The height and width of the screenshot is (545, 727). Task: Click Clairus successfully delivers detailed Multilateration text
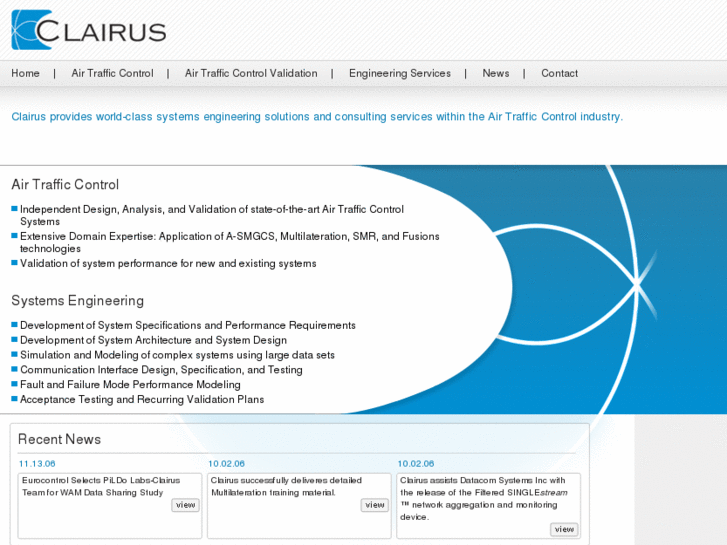(x=286, y=486)
